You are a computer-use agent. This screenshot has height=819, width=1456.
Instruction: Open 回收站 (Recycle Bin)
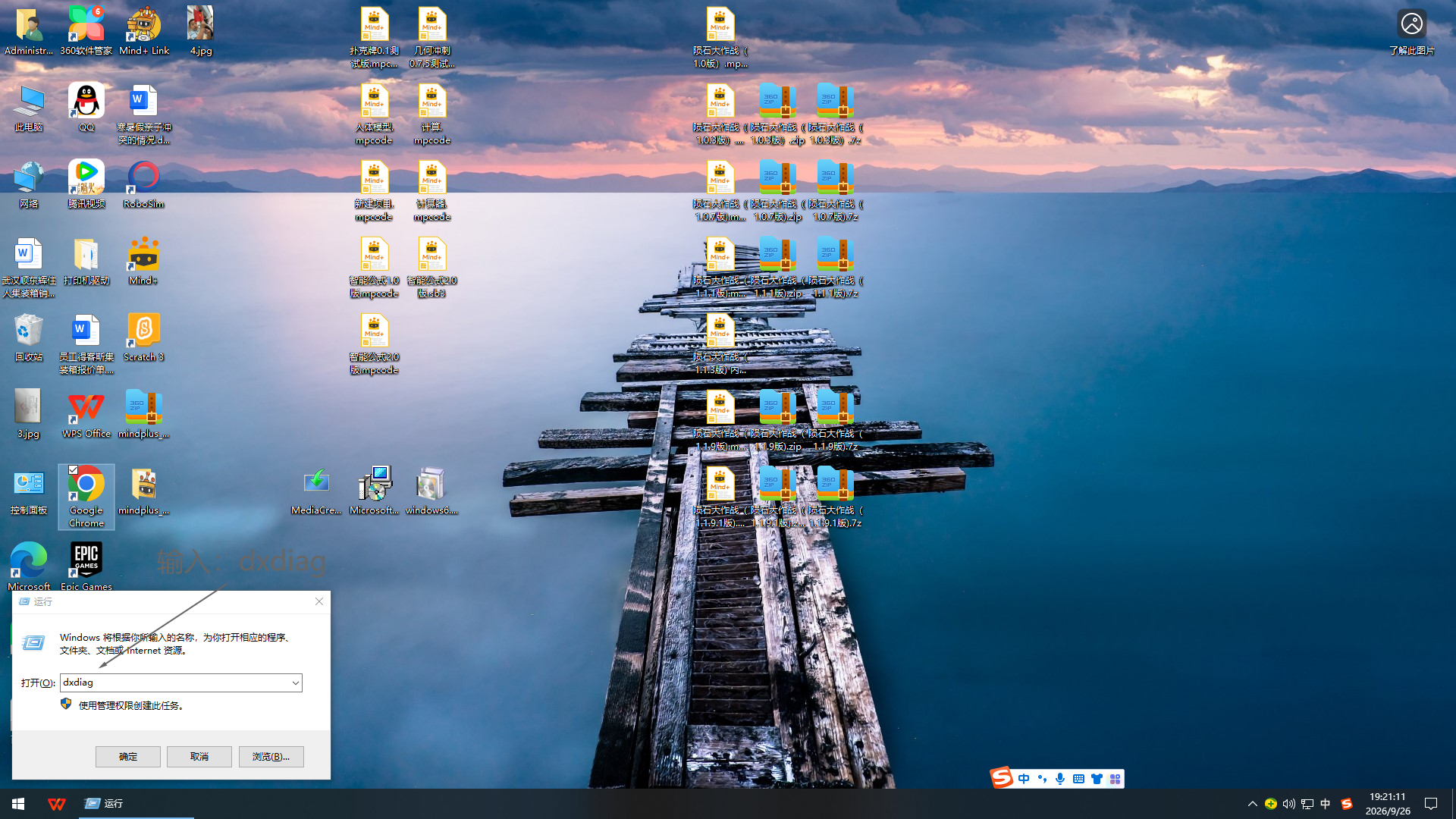click(29, 337)
